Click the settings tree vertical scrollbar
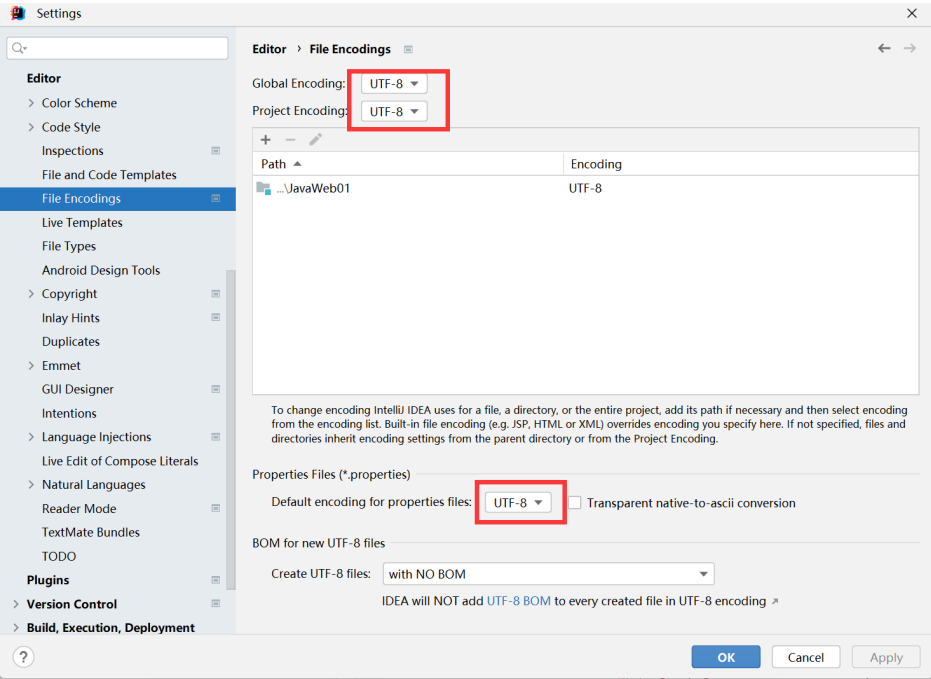 231,430
